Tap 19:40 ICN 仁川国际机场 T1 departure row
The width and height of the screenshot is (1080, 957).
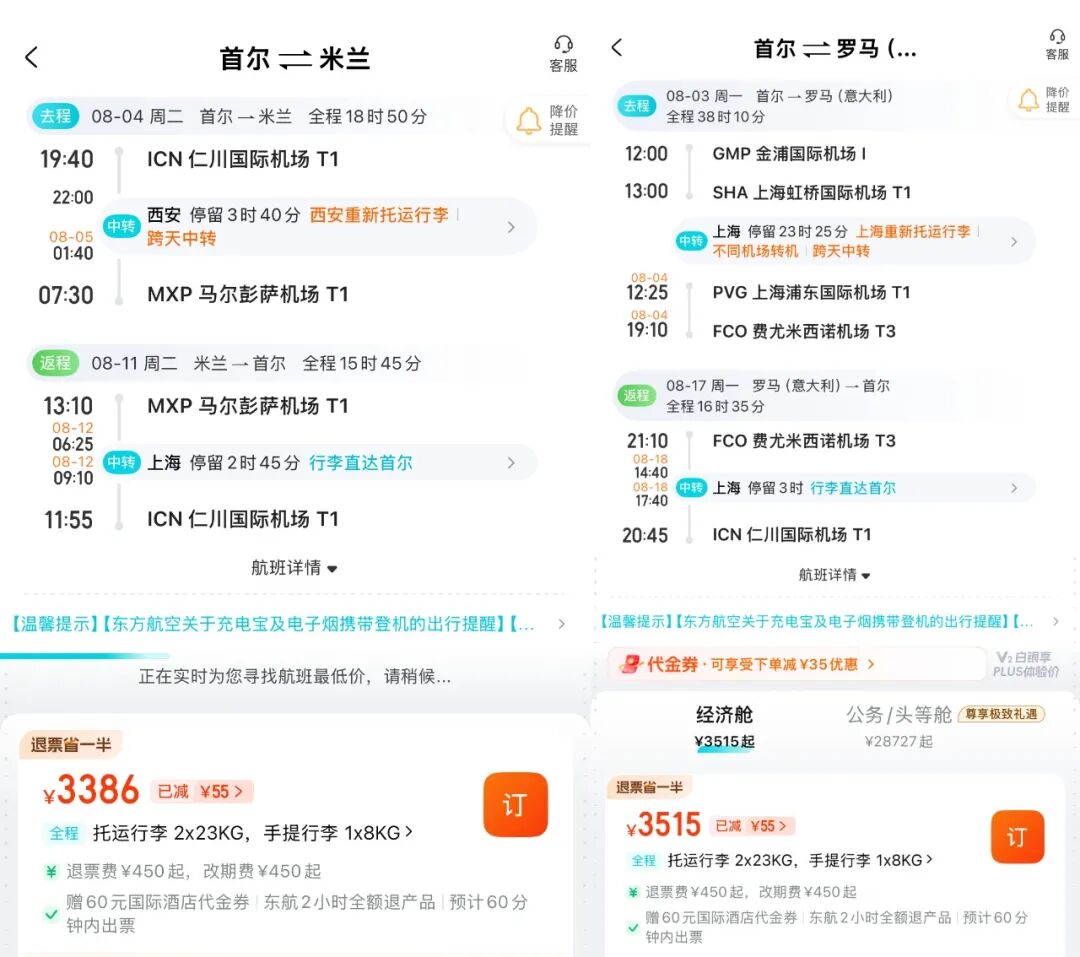[189, 159]
